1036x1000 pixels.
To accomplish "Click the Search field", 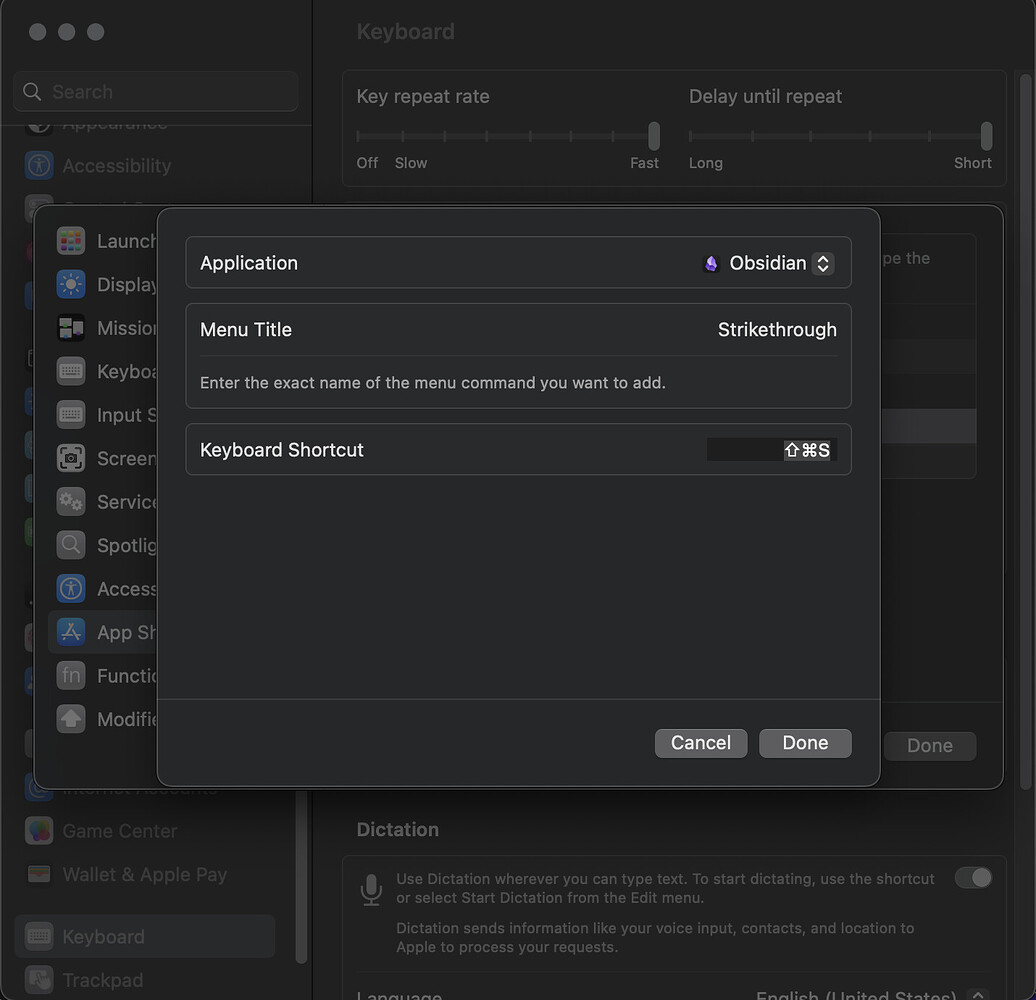I will coord(155,91).
